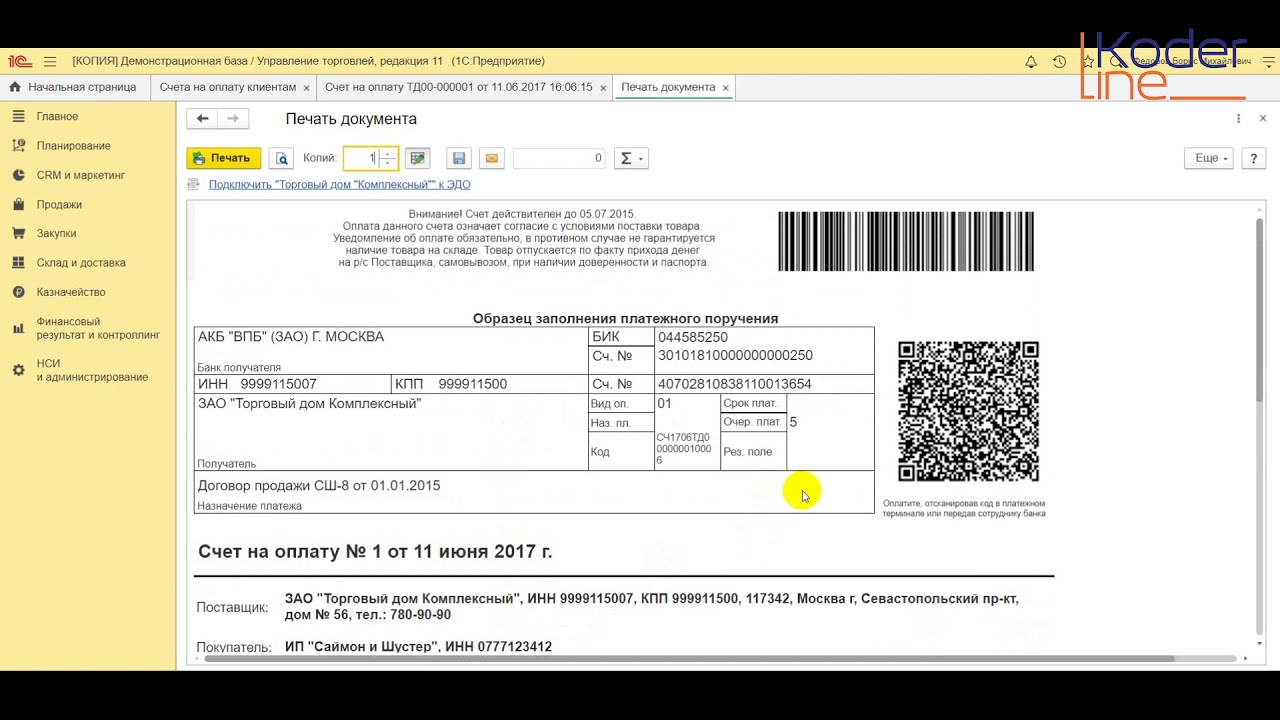
Task: Close the Счет на оплату ТД00-000001 tab
Action: (x=603, y=88)
